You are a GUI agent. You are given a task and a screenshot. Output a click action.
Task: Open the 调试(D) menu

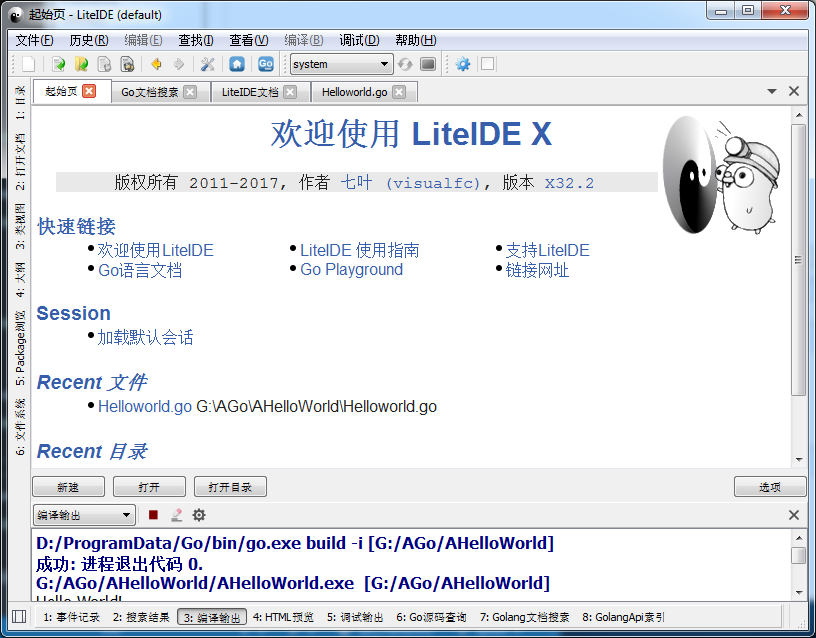pyautogui.click(x=359, y=40)
